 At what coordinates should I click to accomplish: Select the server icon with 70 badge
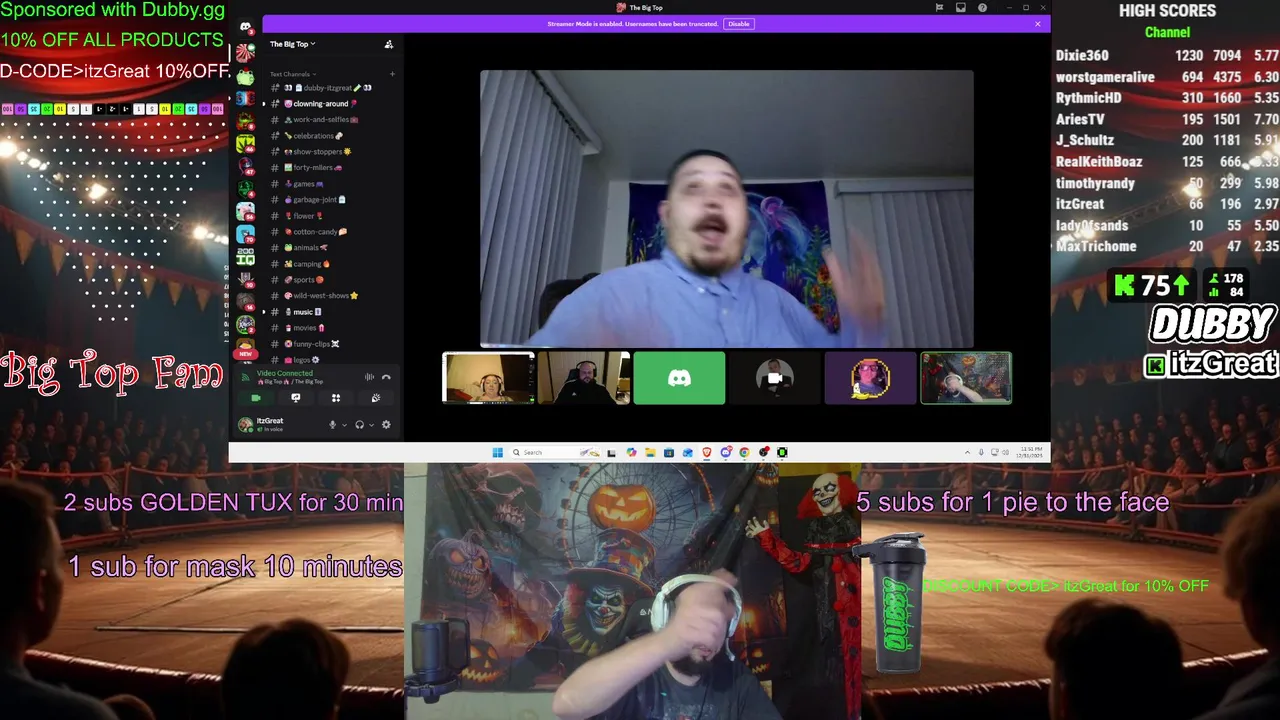point(245,234)
